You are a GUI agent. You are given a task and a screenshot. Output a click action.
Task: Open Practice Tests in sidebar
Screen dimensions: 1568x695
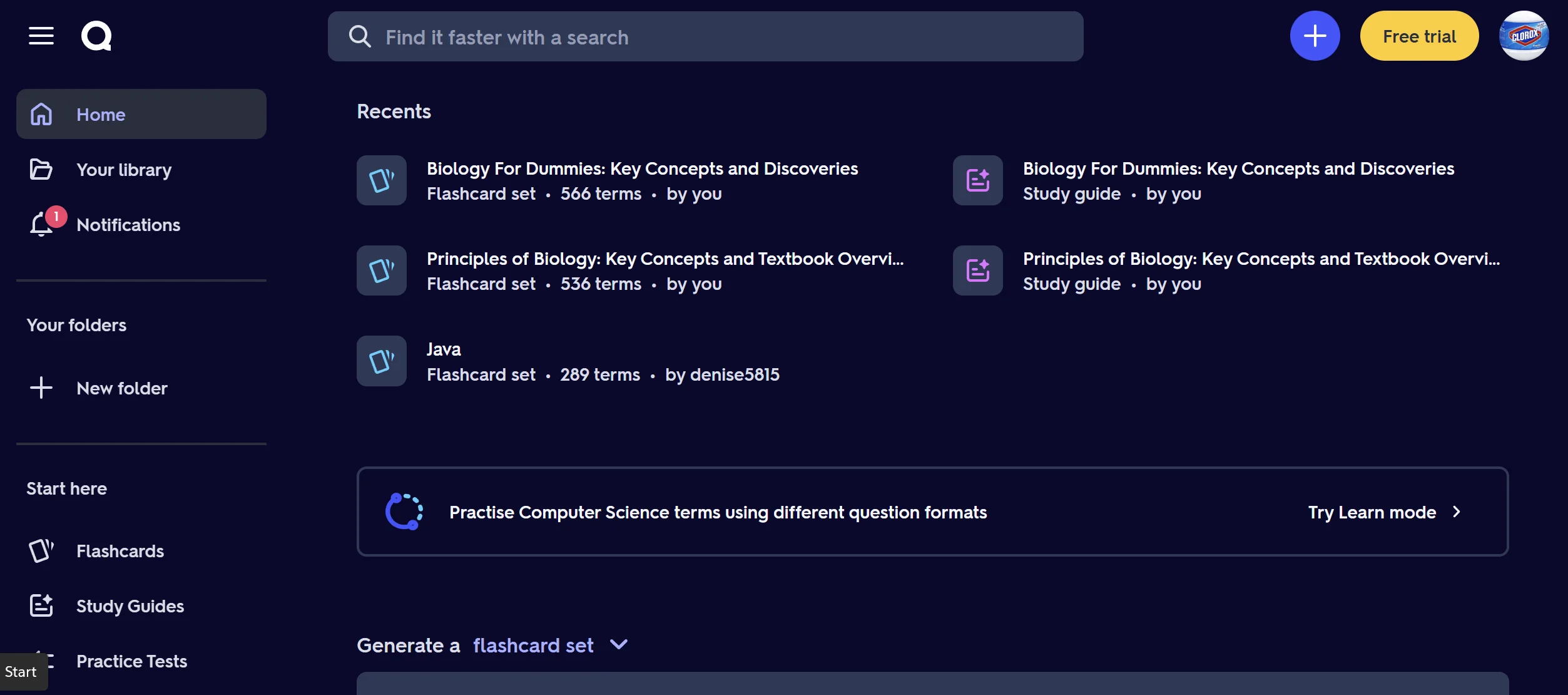pos(131,661)
